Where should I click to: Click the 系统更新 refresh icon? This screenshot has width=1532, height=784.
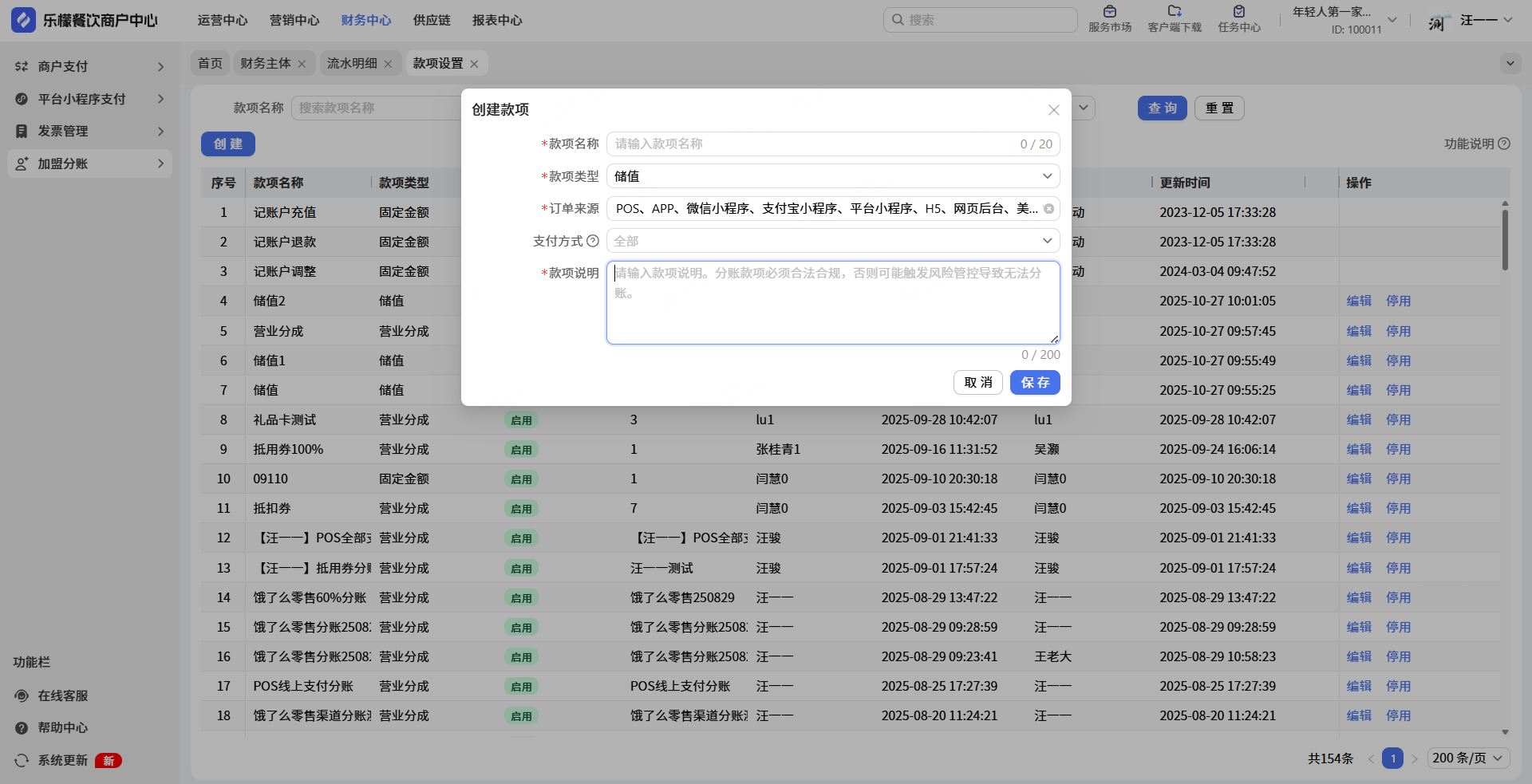[22, 760]
